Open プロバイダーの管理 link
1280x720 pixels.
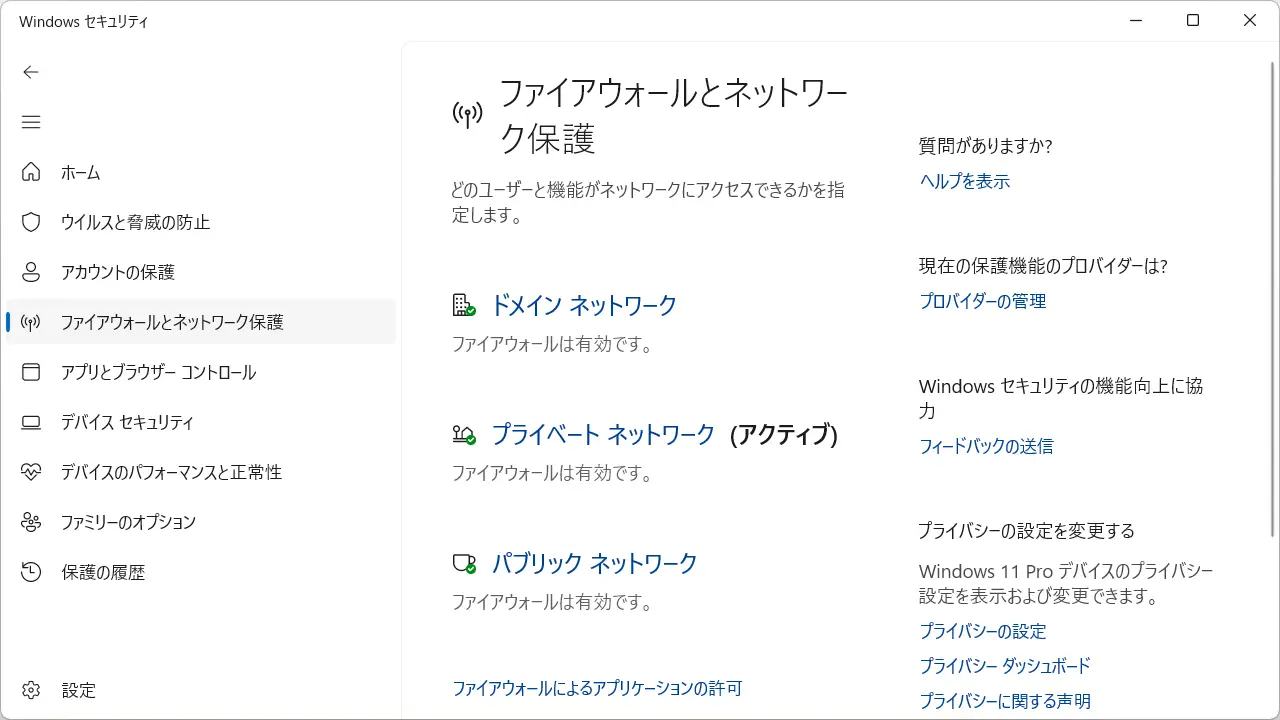coord(982,301)
